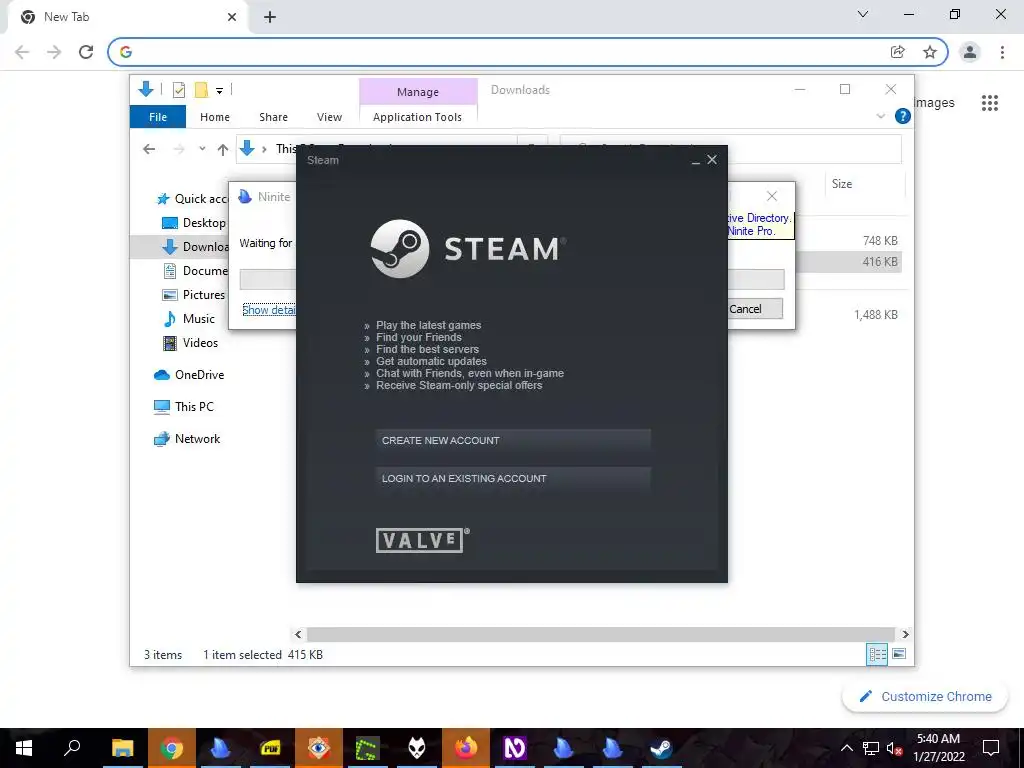Click CREATE NEW ACCOUNT in Steam
The image size is (1024, 768).
click(513, 441)
